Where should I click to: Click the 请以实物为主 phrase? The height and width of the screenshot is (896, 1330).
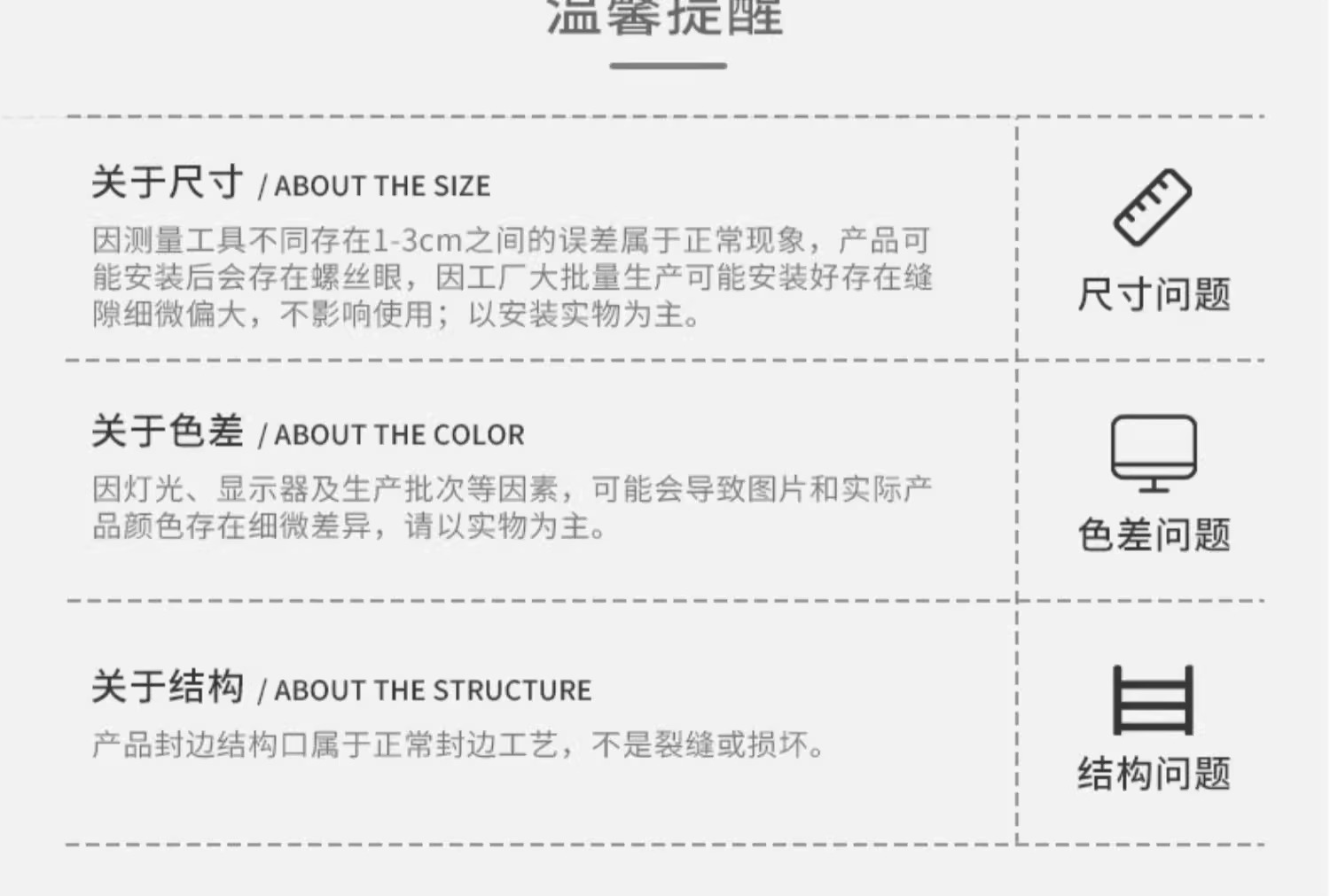(x=504, y=526)
